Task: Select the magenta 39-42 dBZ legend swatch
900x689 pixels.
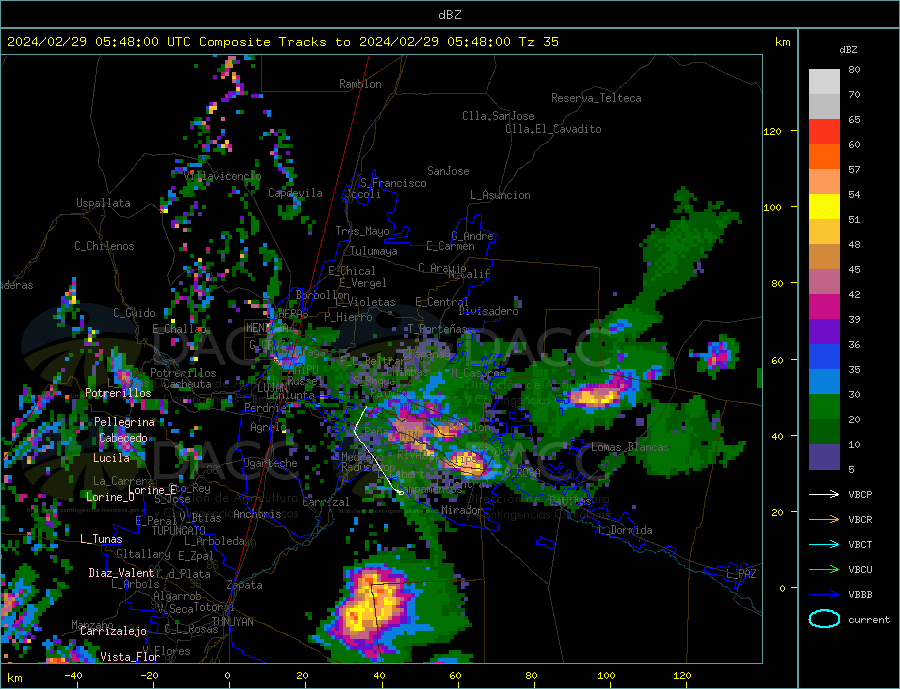Action: point(824,307)
